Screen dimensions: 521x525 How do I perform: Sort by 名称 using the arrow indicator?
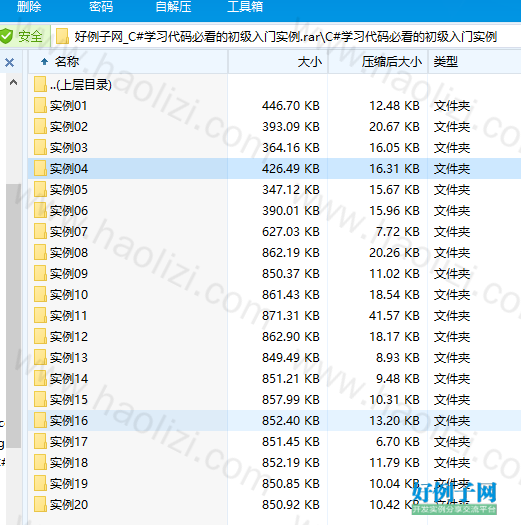pyautogui.click(x=44, y=62)
